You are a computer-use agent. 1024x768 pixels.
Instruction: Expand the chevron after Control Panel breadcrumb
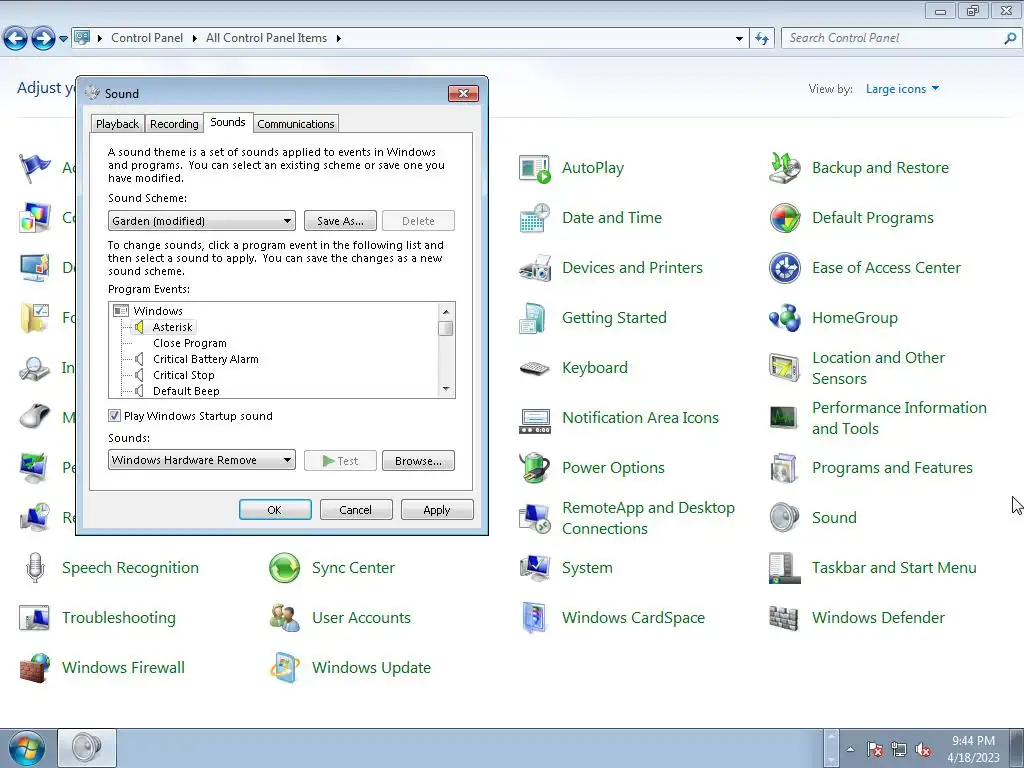pos(195,39)
